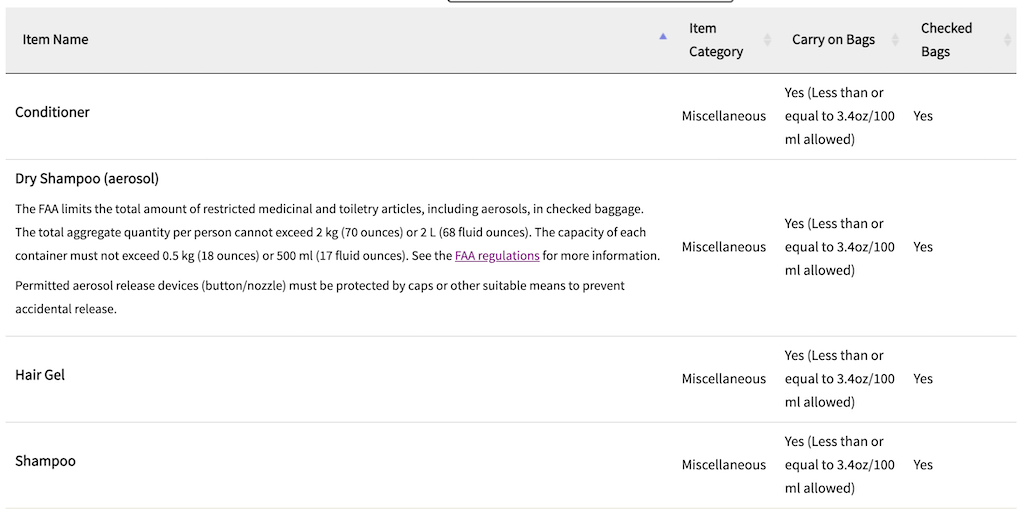The height and width of the screenshot is (519, 1024).
Task: Click sort arrows beside Item Category
Action: coord(767,40)
